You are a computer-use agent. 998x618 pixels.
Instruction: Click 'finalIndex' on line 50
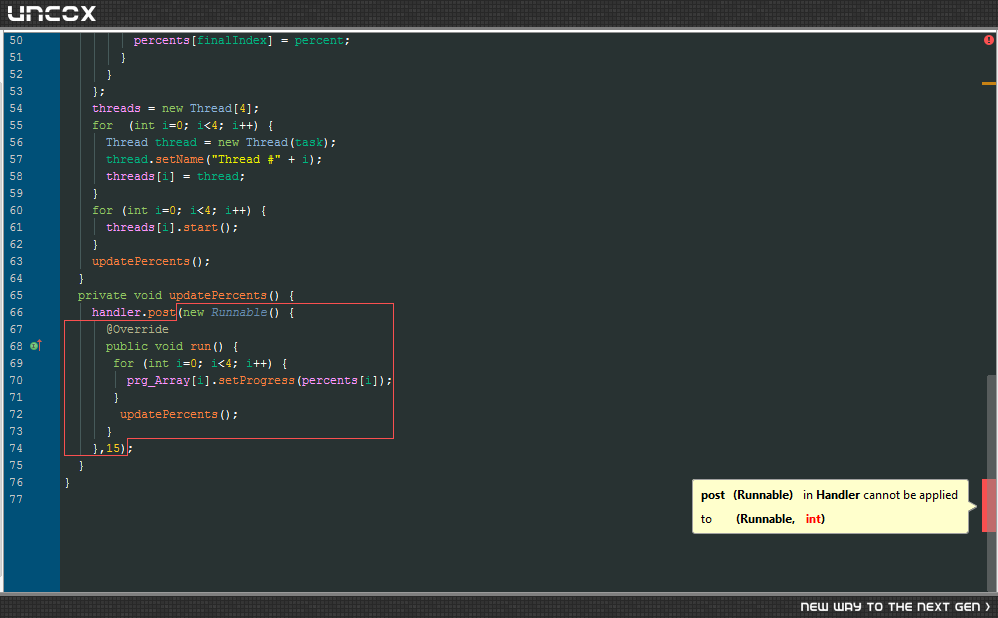232,40
